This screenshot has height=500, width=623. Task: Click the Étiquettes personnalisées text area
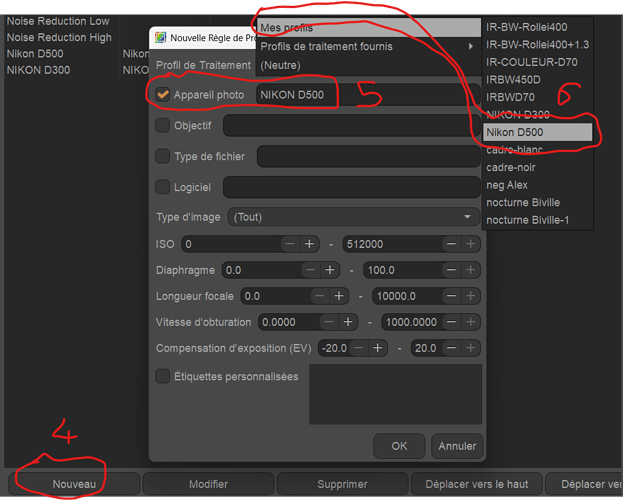coord(395,394)
